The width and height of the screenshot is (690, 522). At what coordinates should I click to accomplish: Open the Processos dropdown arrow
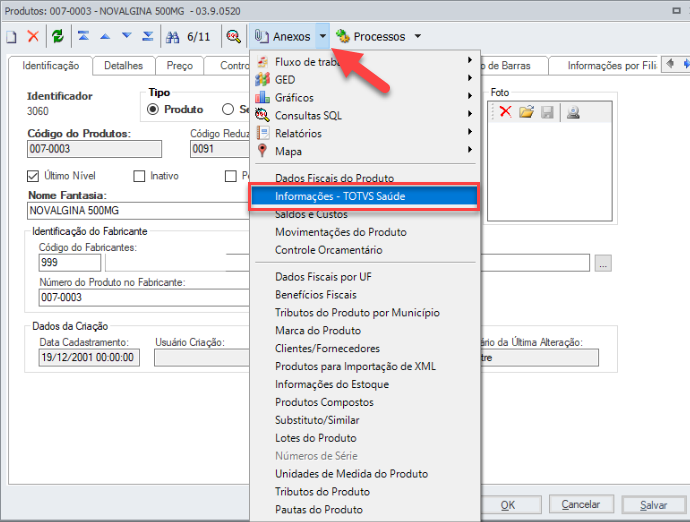[418, 36]
